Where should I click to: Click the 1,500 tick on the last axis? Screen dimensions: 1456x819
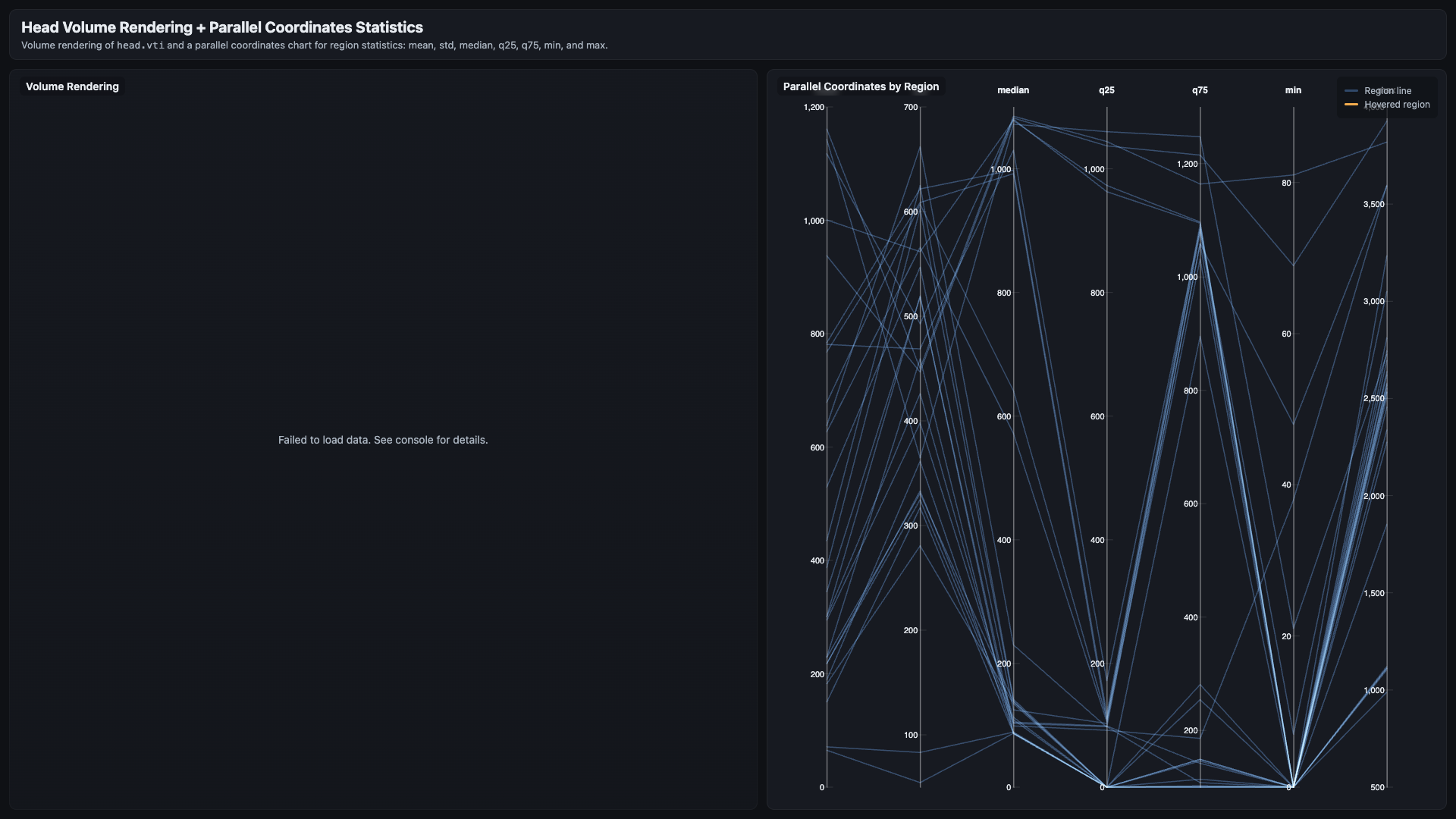tap(1374, 593)
